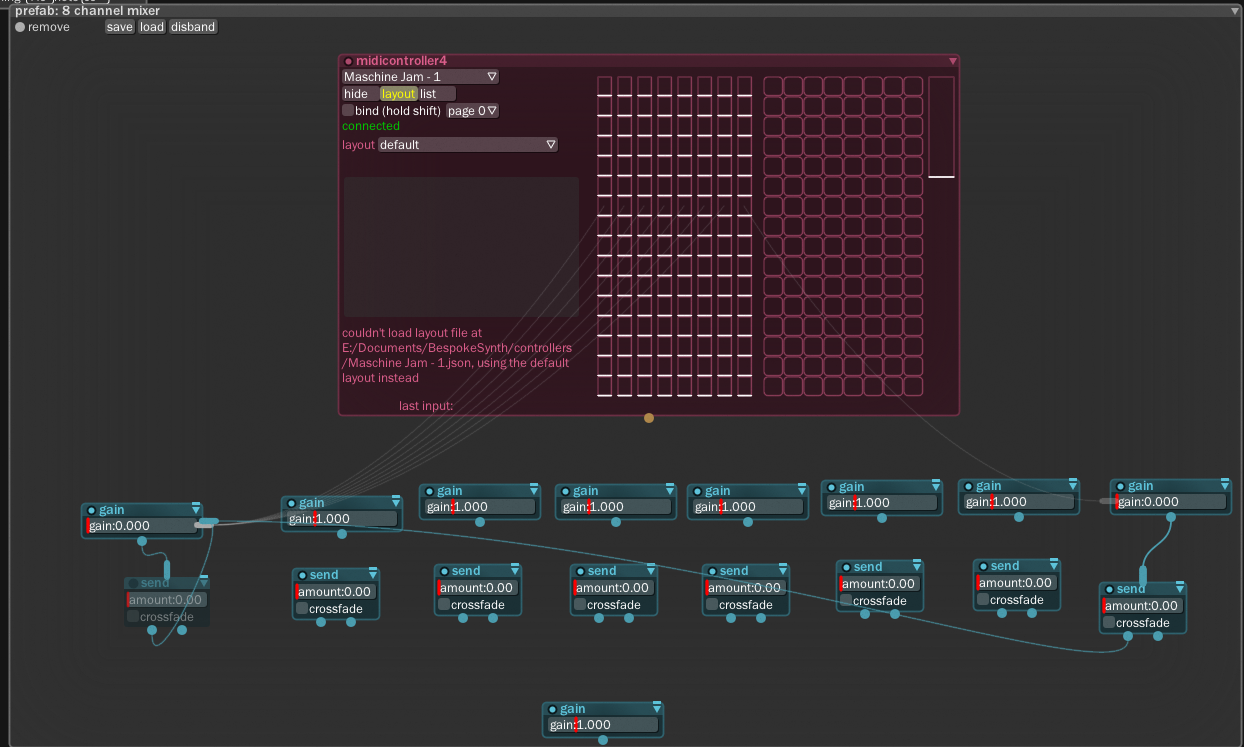The height and width of the screenshot is (747, 1244).
Task: Open the Maschine Jam - 1 device dropdown
Action: [x=419, y=76]
